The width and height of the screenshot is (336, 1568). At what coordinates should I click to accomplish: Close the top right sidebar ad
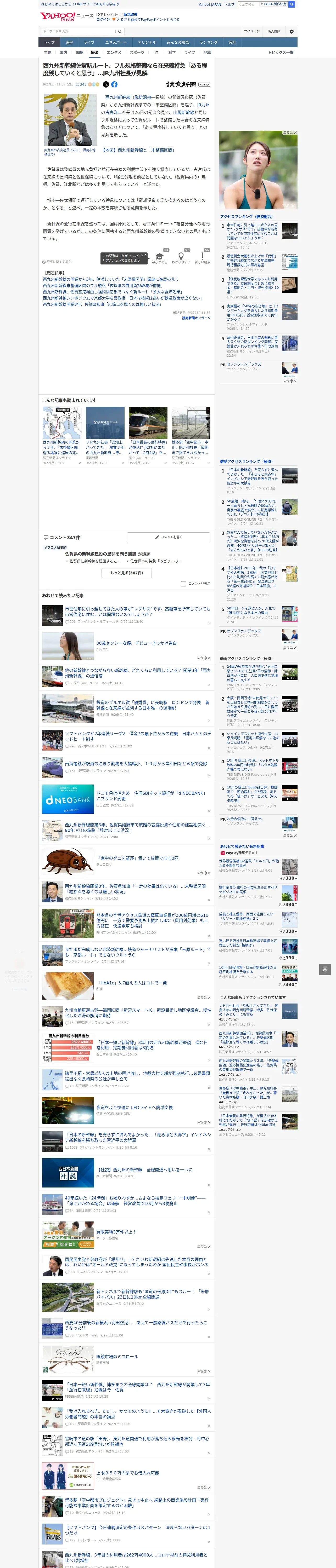click(x=295, y=133)
